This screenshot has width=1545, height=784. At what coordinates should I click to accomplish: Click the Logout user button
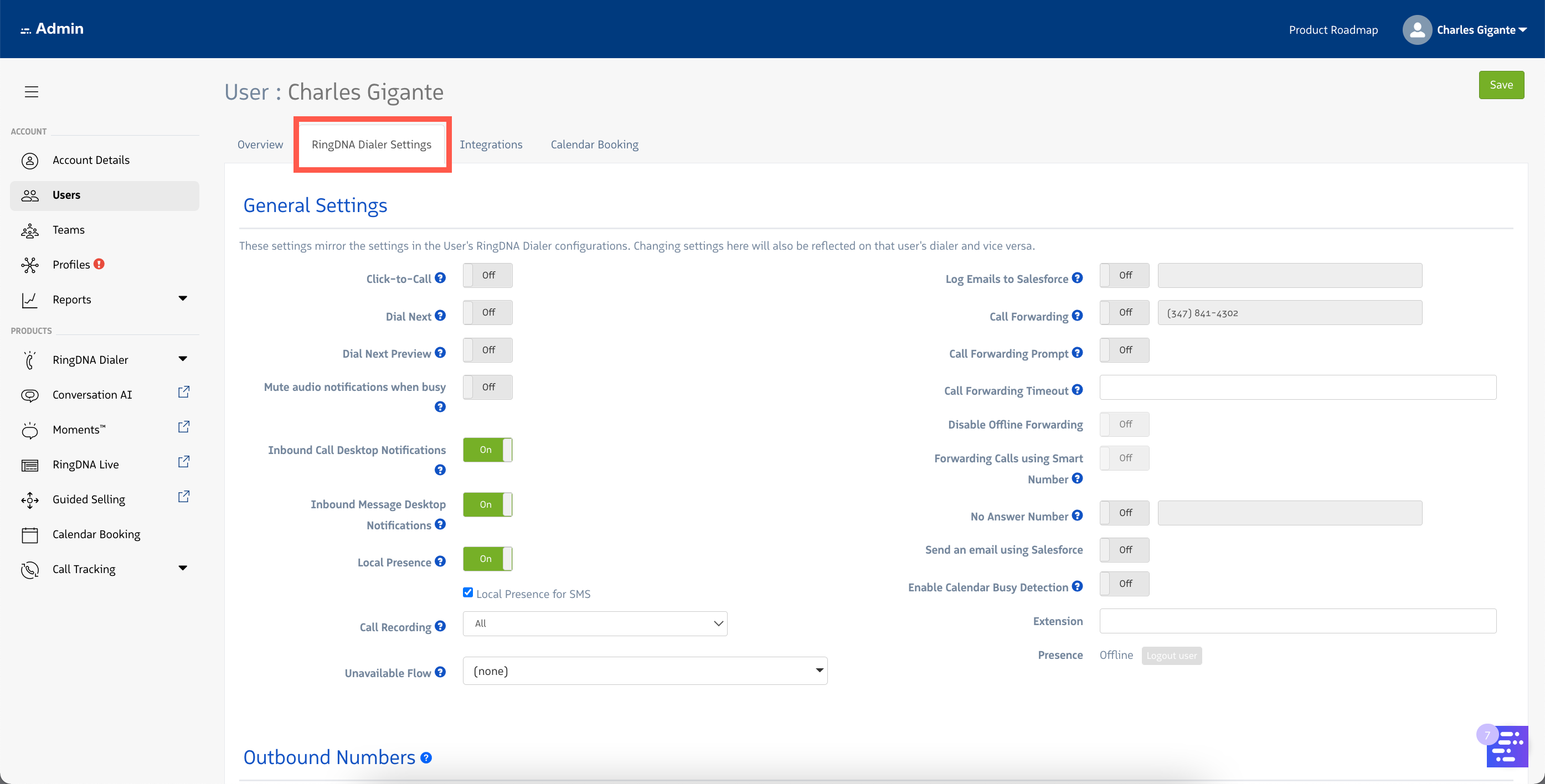(x=1171, y=656)
